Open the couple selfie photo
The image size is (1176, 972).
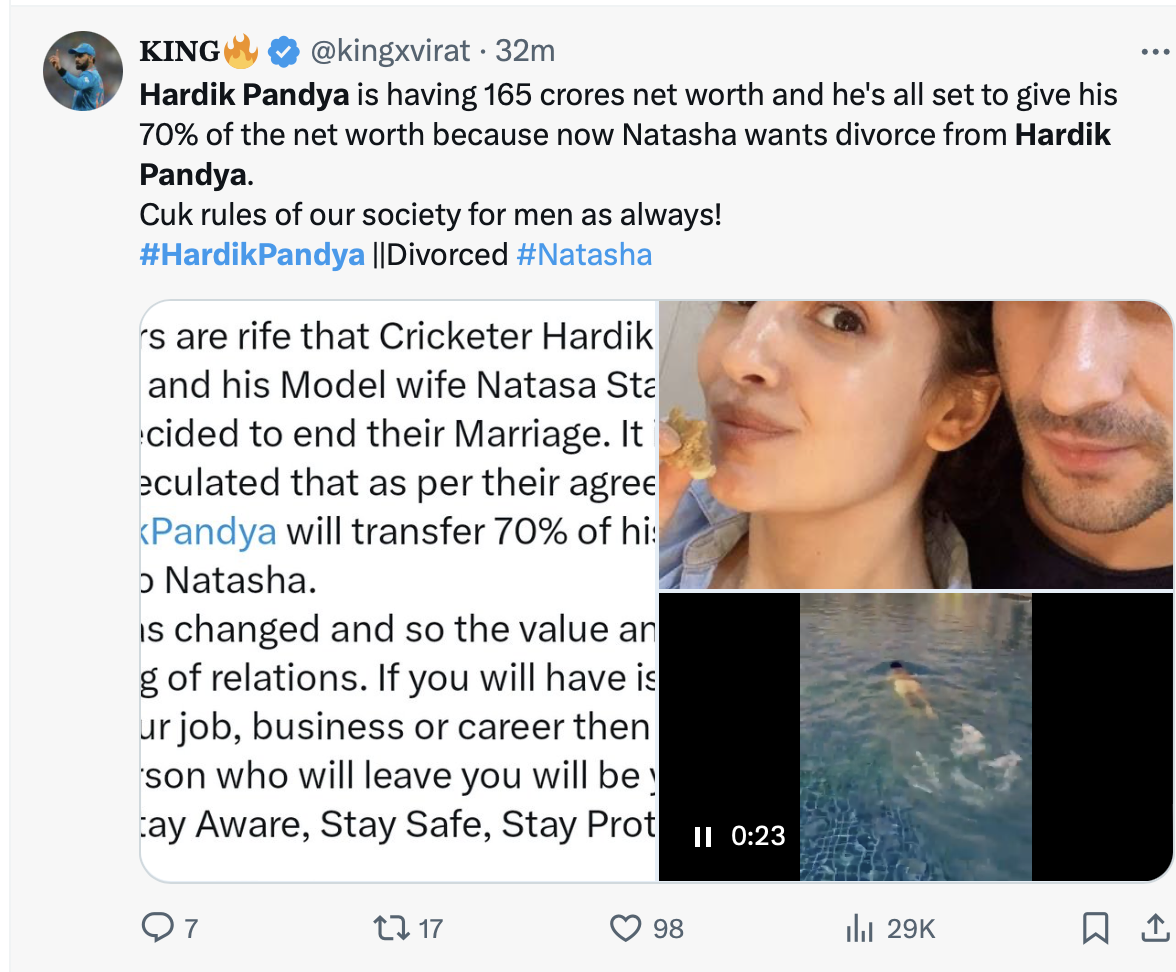pyautogui.click(x=915, y=445)
